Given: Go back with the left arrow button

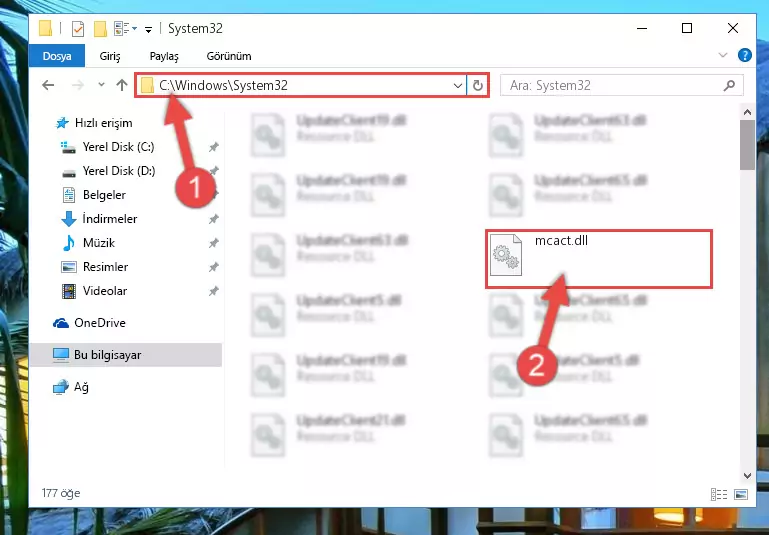Looking at the screenshot, I should tap(48, 85).
